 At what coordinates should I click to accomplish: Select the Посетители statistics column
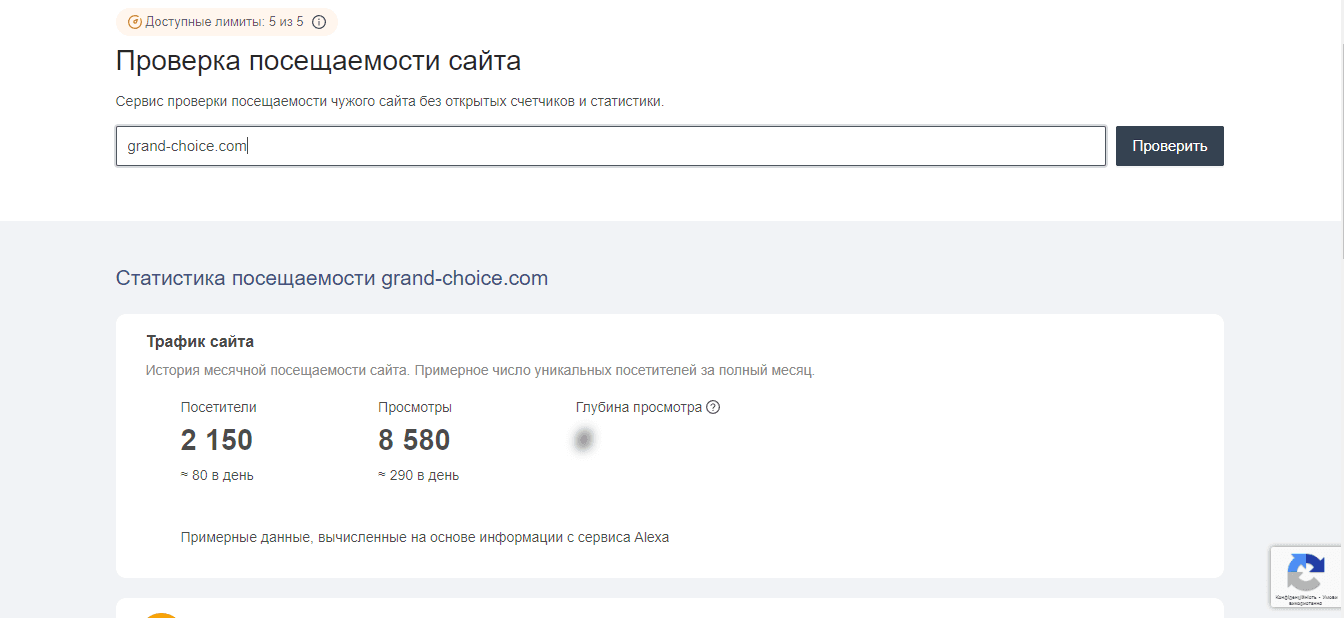pyautogui.click(x=216, y=440)
